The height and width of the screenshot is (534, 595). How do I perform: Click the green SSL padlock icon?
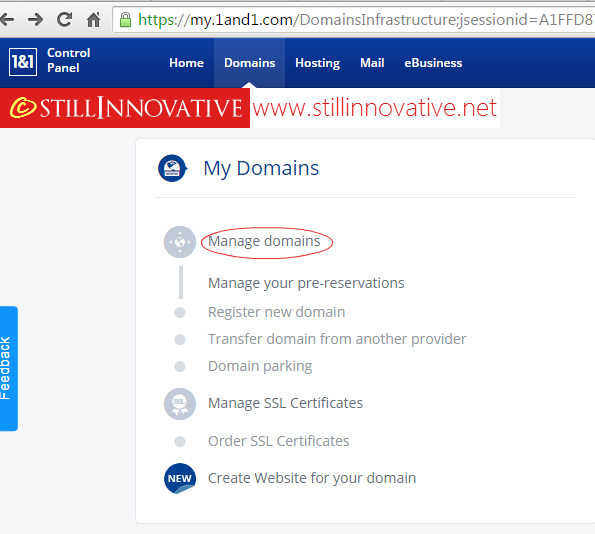coord(125,20)
